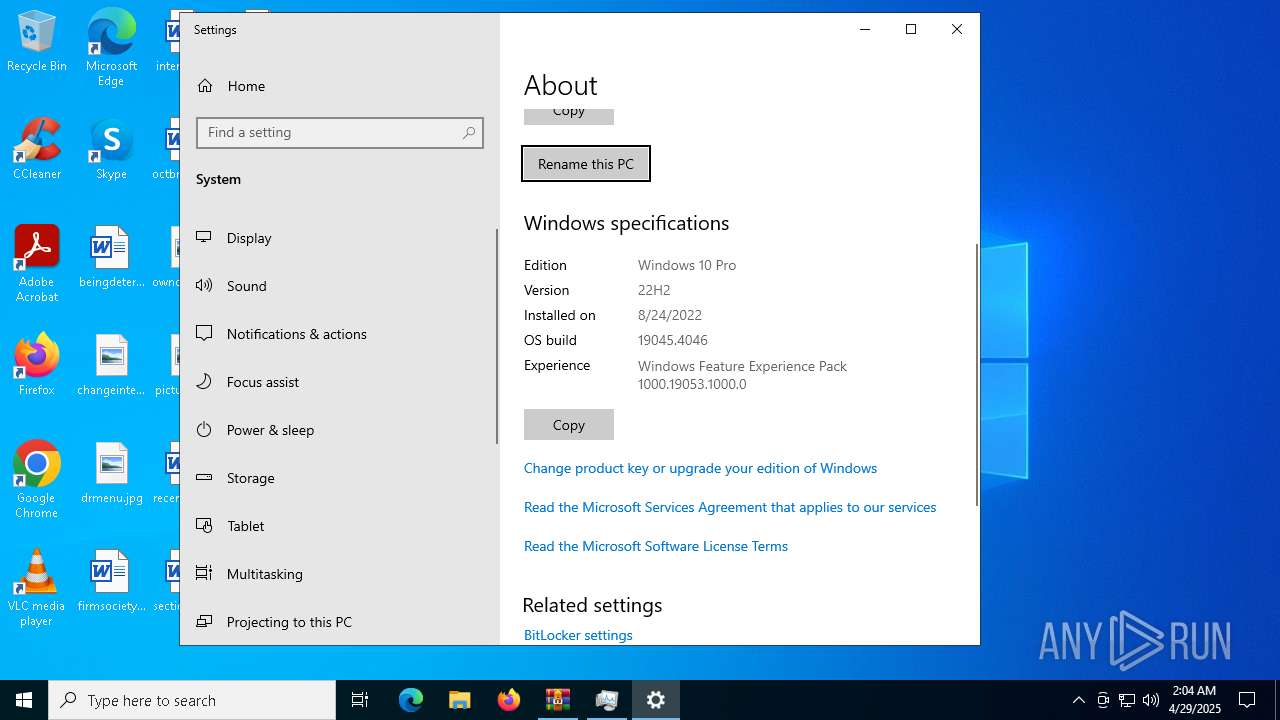This screenshot has height=720, width=1280.
Task: Launch Google Chrome desktop shortcut
Action: click(37, 480)
